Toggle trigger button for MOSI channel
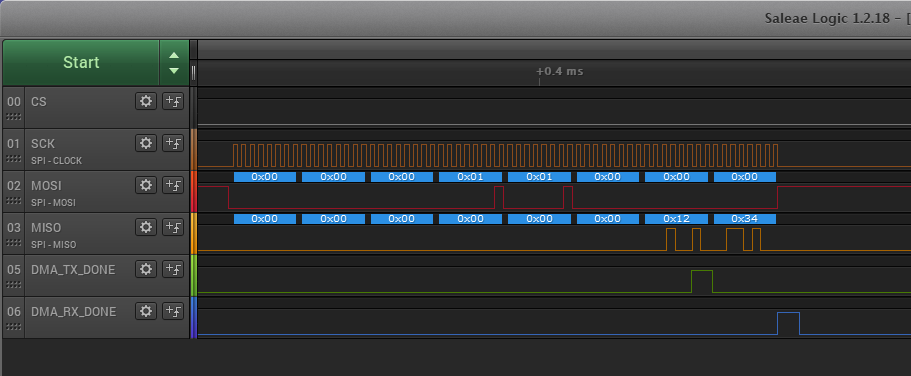This screenshot has height=376, width=911. (x=173, y=185)
